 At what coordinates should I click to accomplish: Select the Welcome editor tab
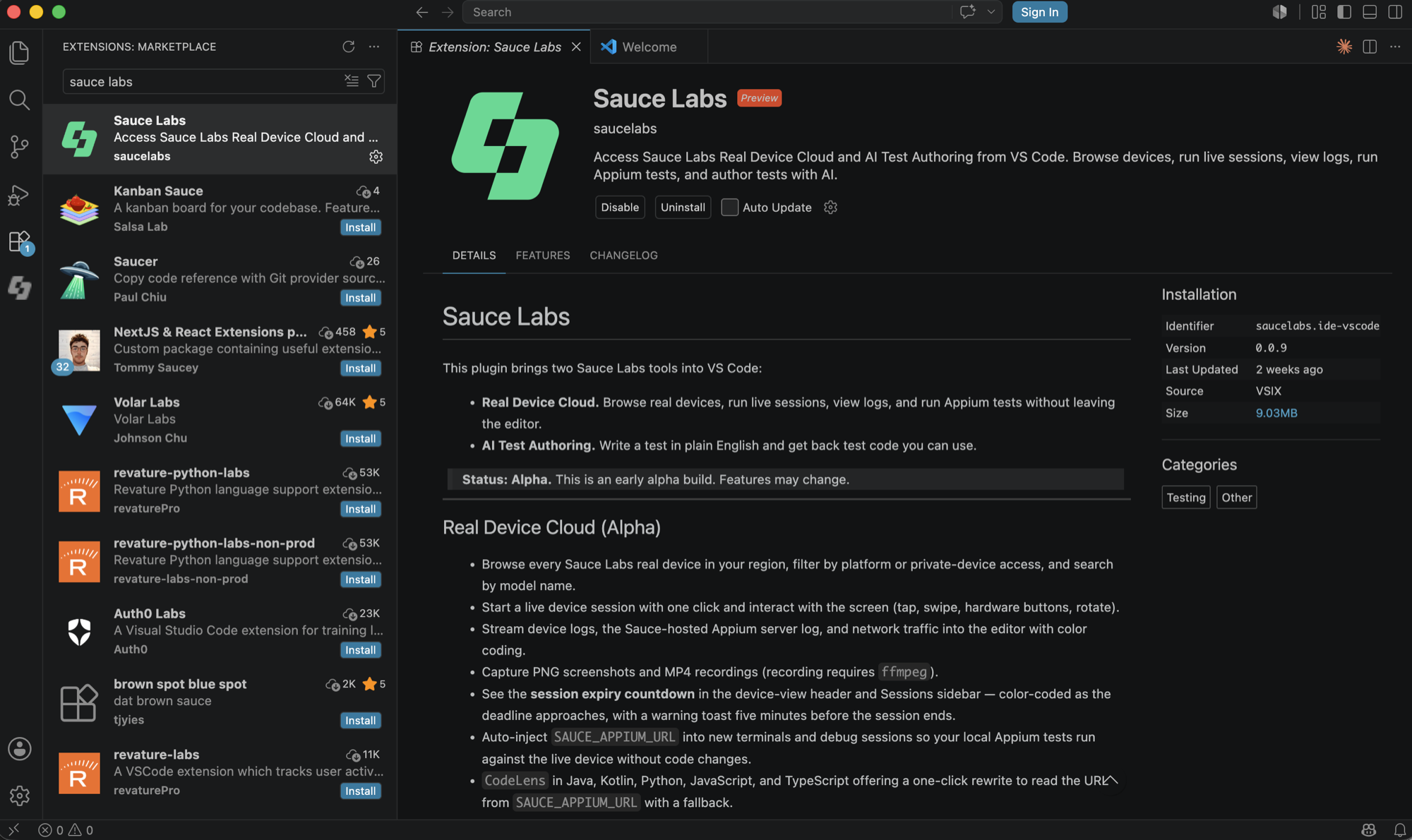point(649,47)
